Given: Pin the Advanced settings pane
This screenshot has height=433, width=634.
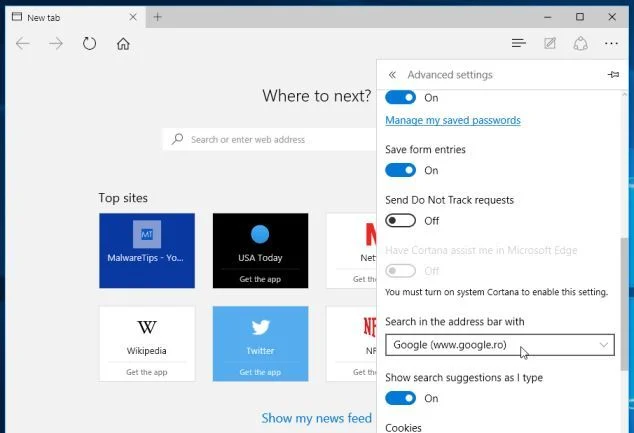Looking at the screenshot, I should (613, 74).
